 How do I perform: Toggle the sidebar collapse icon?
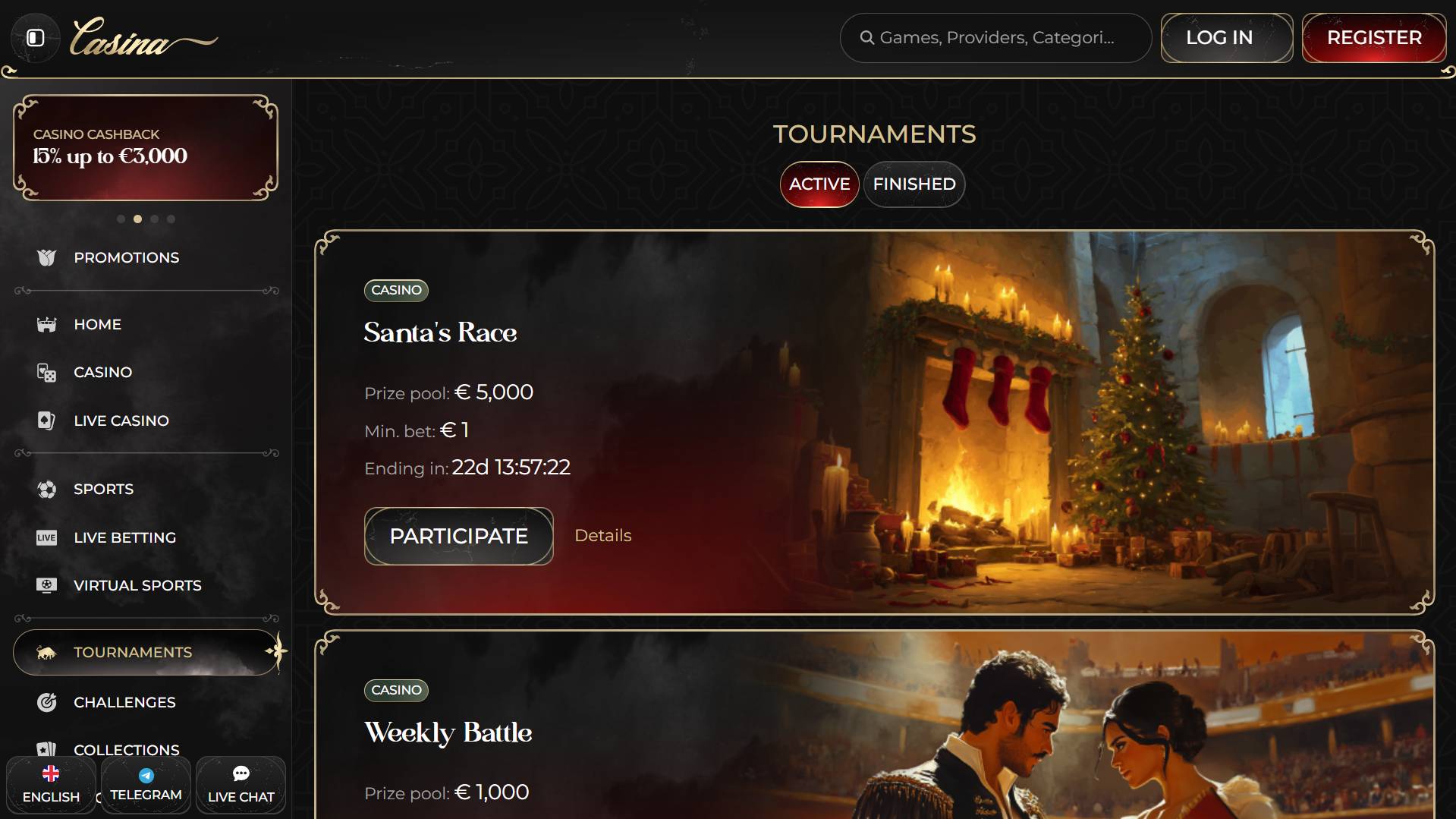pyautogui.click(x=36, y=38)
